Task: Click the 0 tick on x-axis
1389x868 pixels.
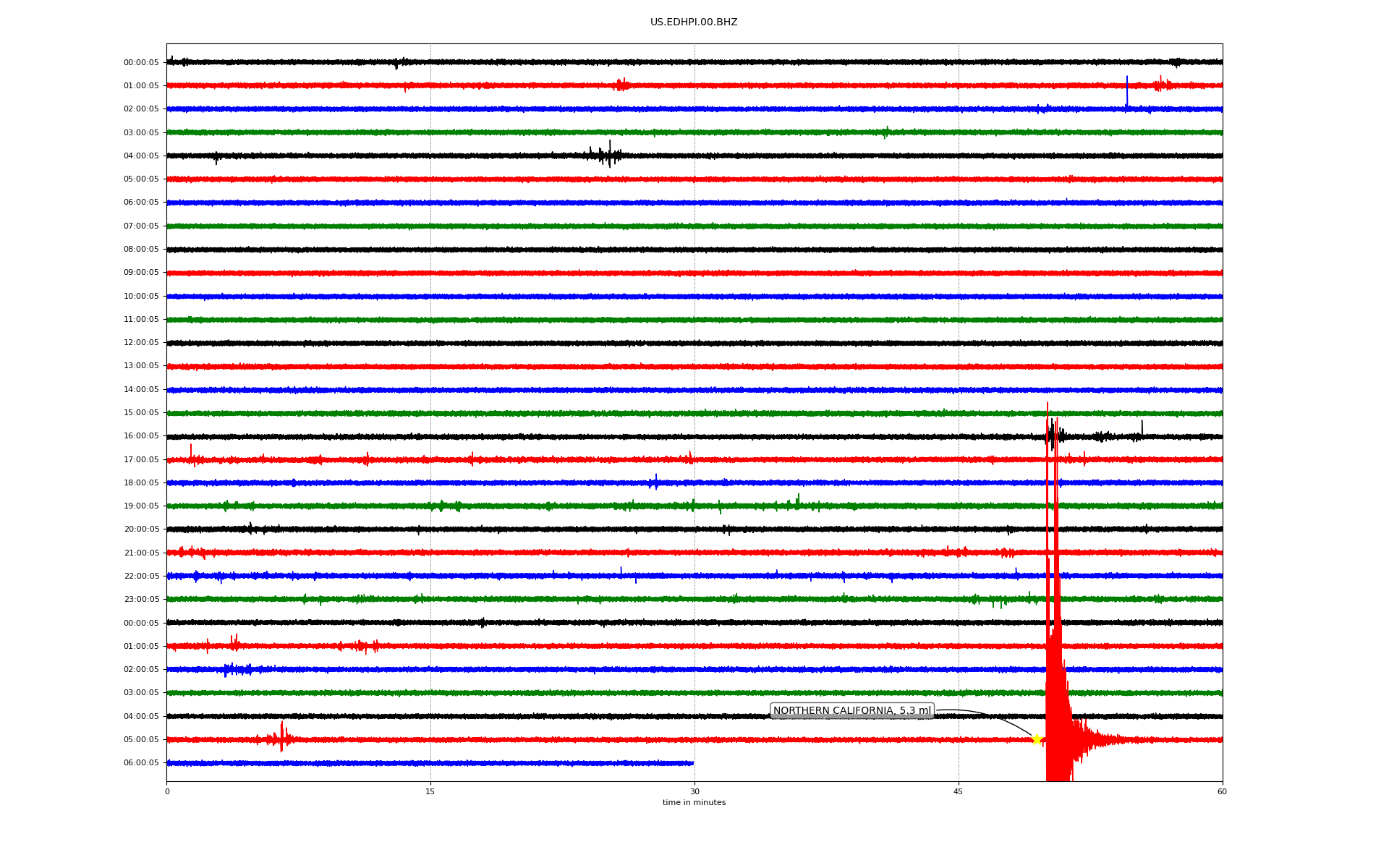Action: [167, 792]
